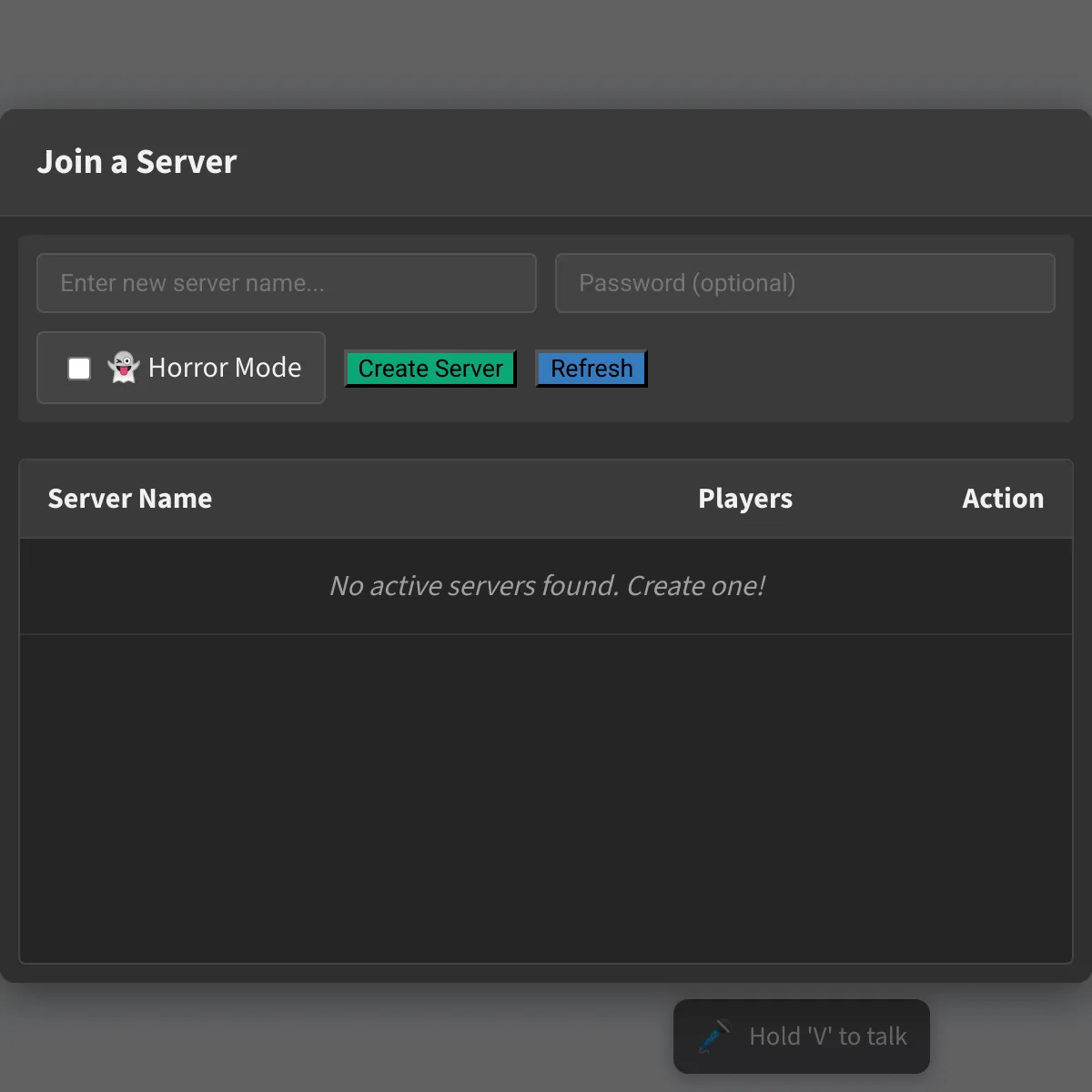The image size is (1092, 1092).
Task: Select the Players column header
Action: pos(744,499)
